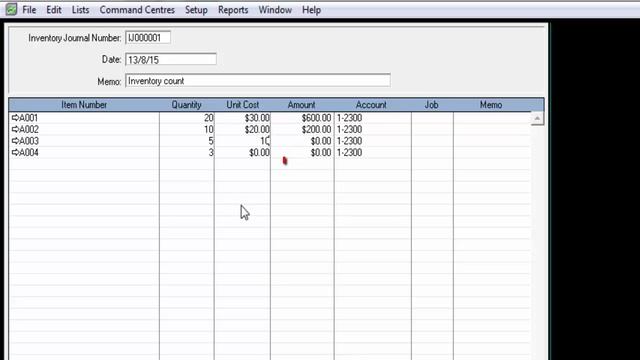Click the $0.00 unit cost for A004
Screen dimensions: 640x360
pos(242,152)
